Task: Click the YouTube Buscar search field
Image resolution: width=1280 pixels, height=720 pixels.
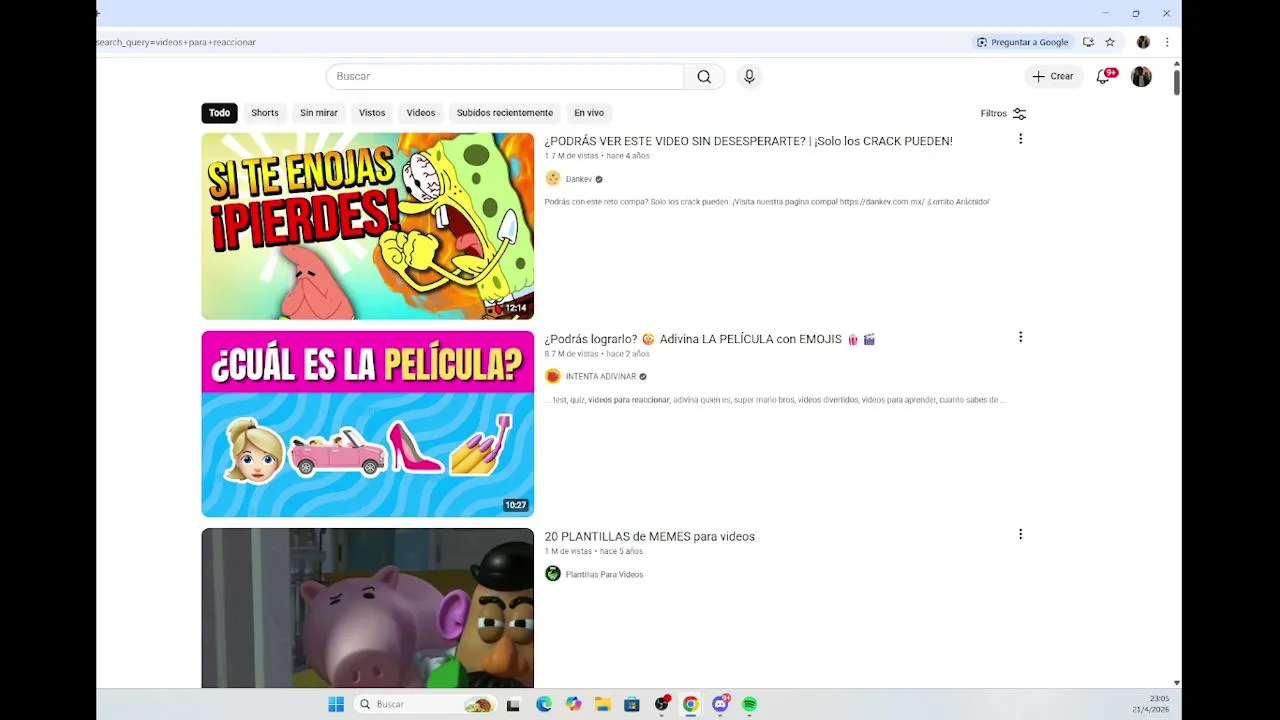Action: point(505,77)
